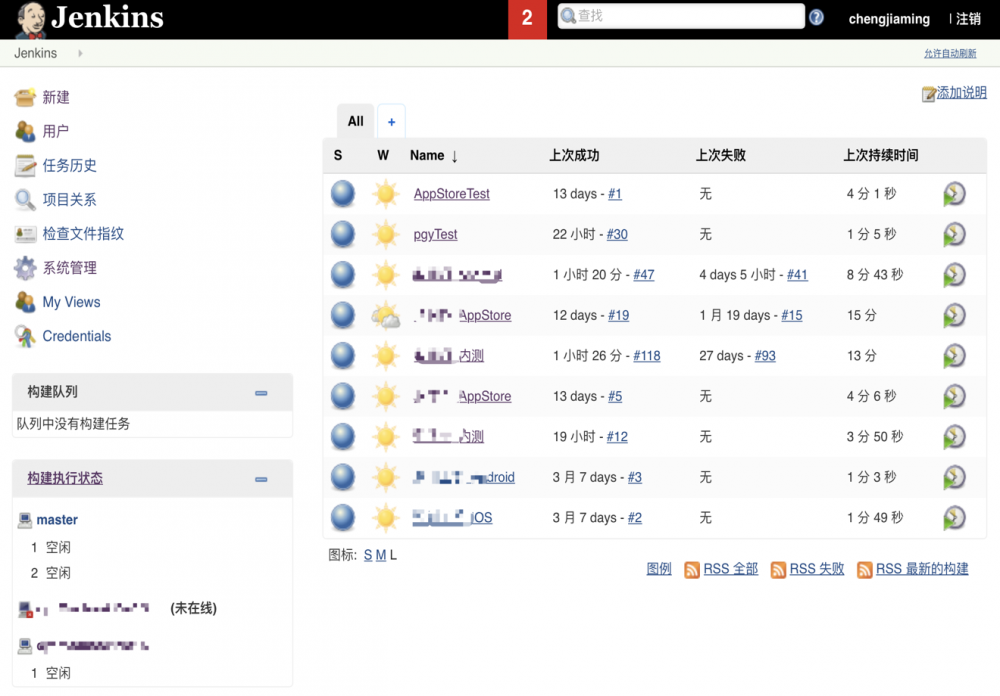The image size is (1000, 696).
Task: Open the + tab to create a view
Action: [391, 120]
